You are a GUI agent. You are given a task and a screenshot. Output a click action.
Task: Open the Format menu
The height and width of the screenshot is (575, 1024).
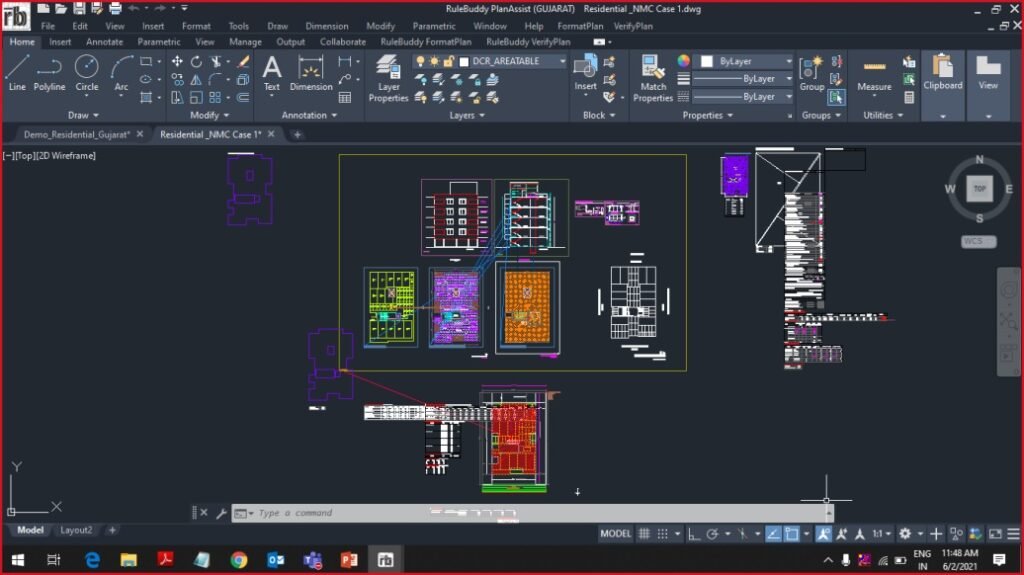coord(196,26)
